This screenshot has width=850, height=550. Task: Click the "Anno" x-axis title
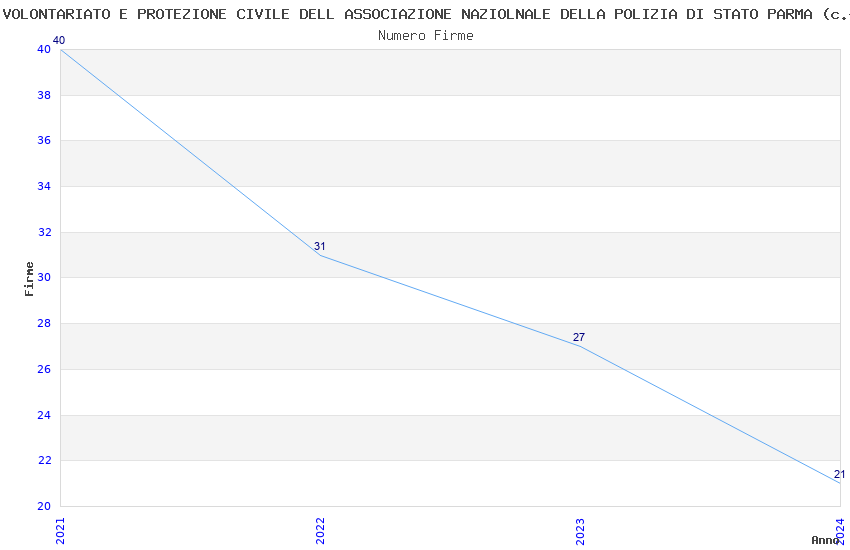pos(825,540)
